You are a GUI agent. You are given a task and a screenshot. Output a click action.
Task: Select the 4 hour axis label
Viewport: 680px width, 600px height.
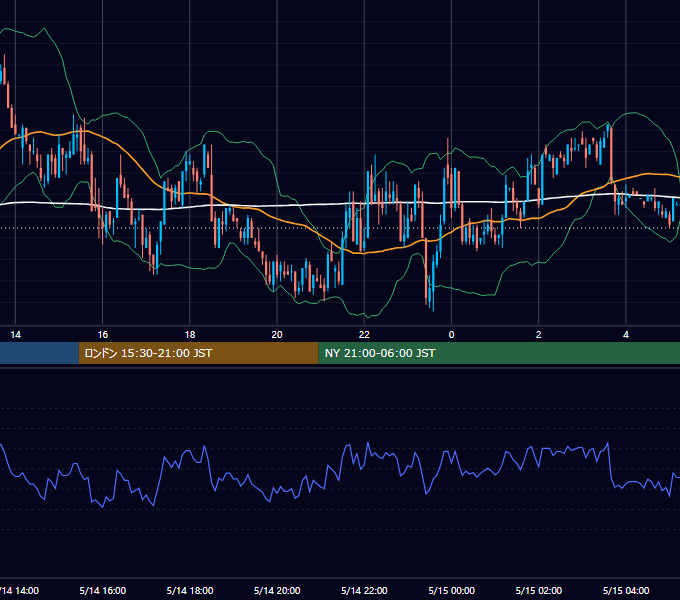pyautogui.click(x=626, y=335)
